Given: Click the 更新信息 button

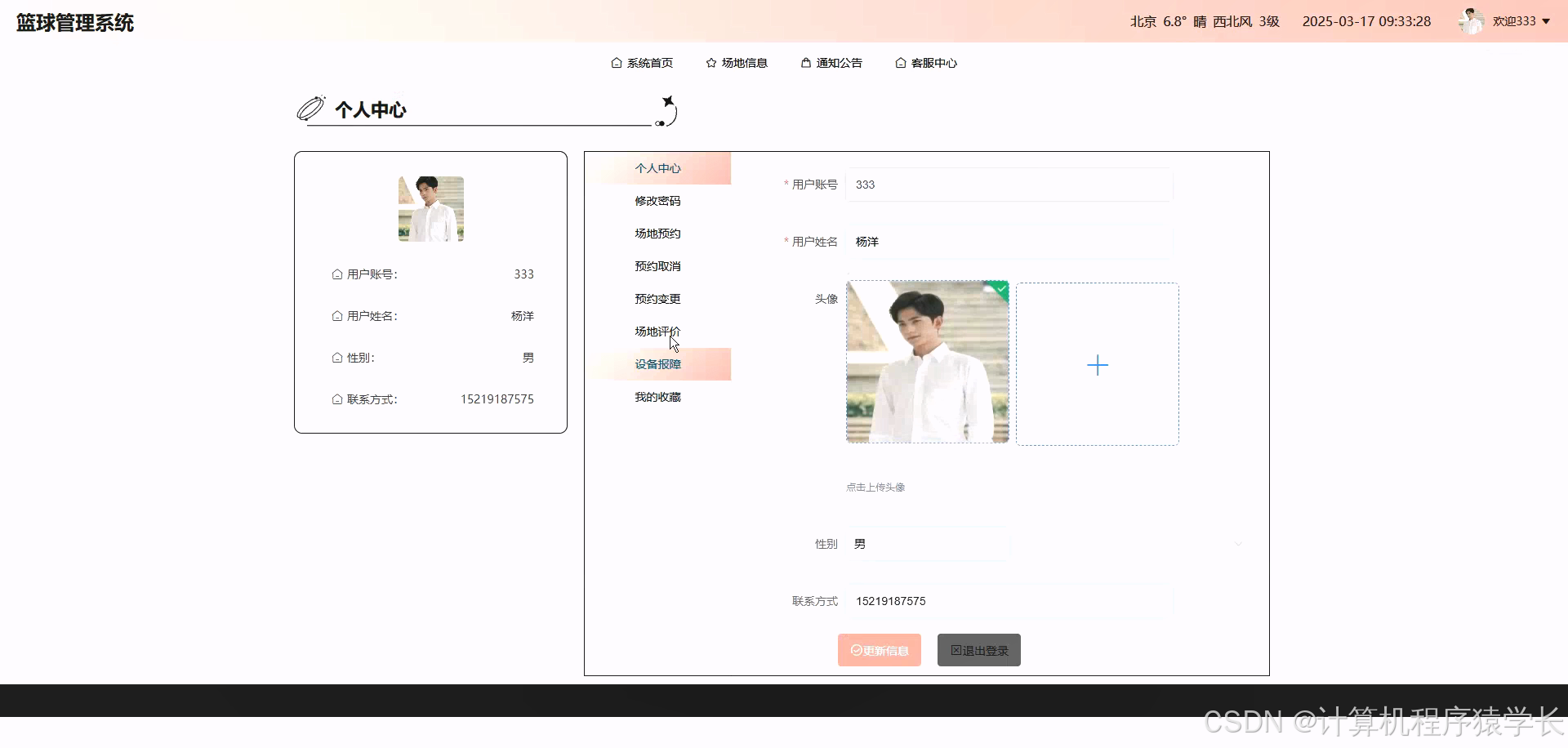Looking at the screenshot, I should pyautogui.click(x=879, y=649).
